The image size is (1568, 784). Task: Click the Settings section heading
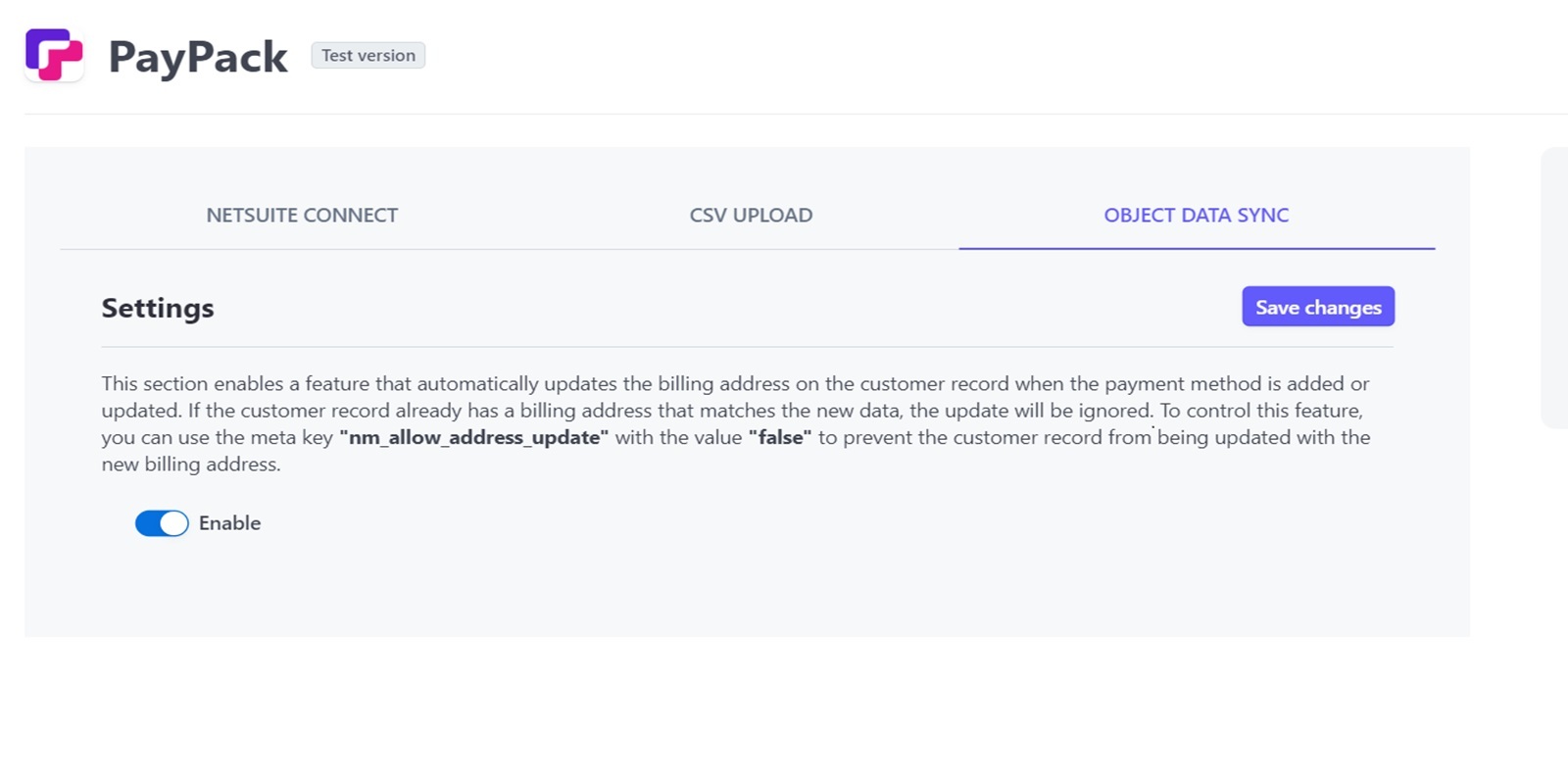(x=157, y=308)
